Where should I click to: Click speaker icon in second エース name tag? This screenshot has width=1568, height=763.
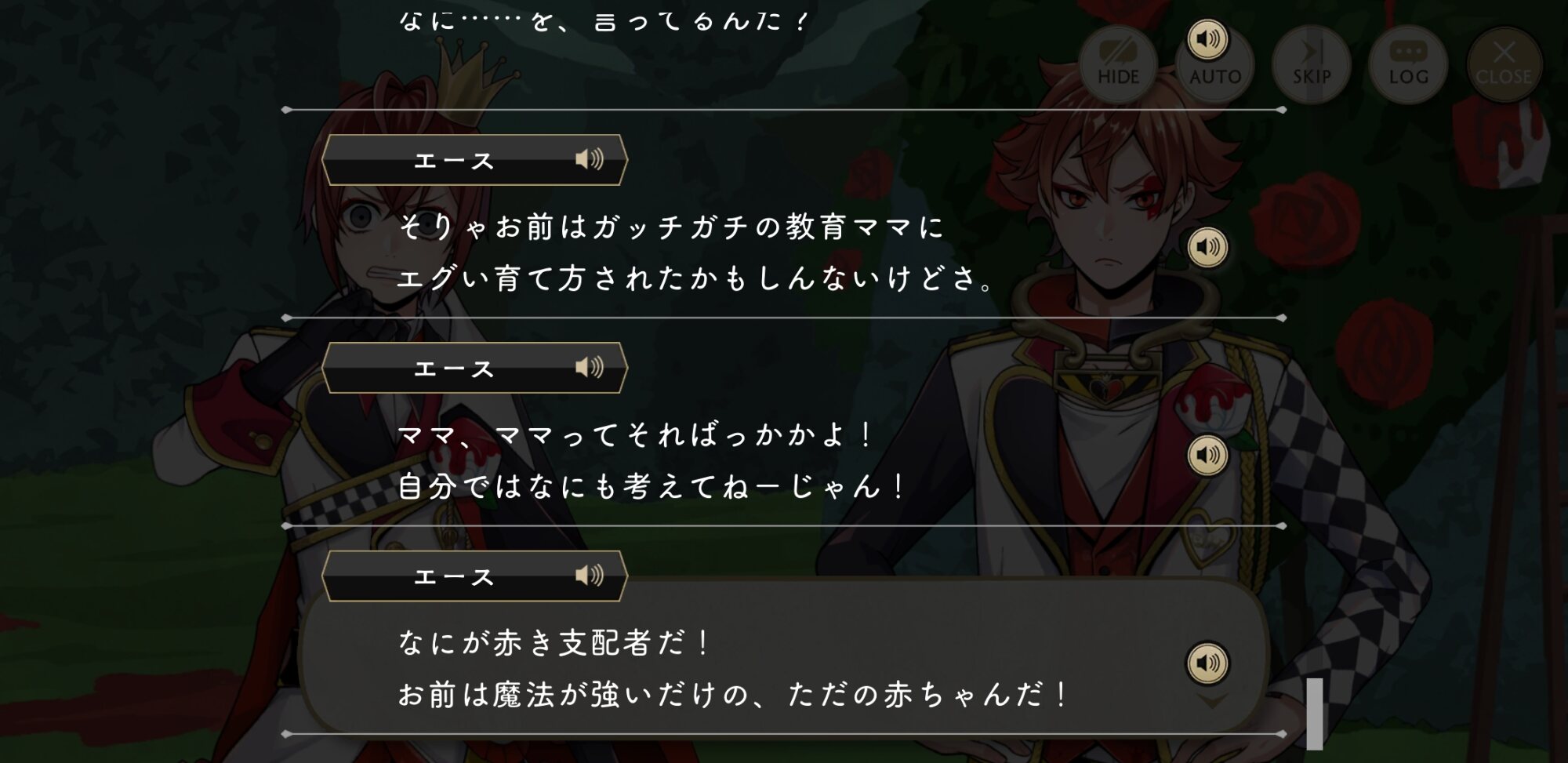tap(590, 367)
